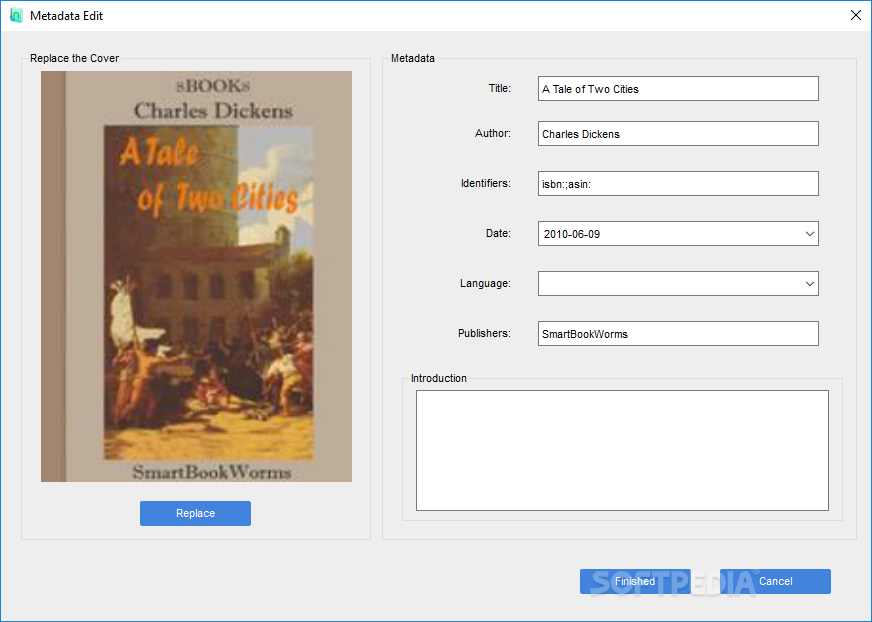872x622 pixels.
Task: Edit the Title field 'A Tale of Two Cities'
Action: tap(678, 89)
